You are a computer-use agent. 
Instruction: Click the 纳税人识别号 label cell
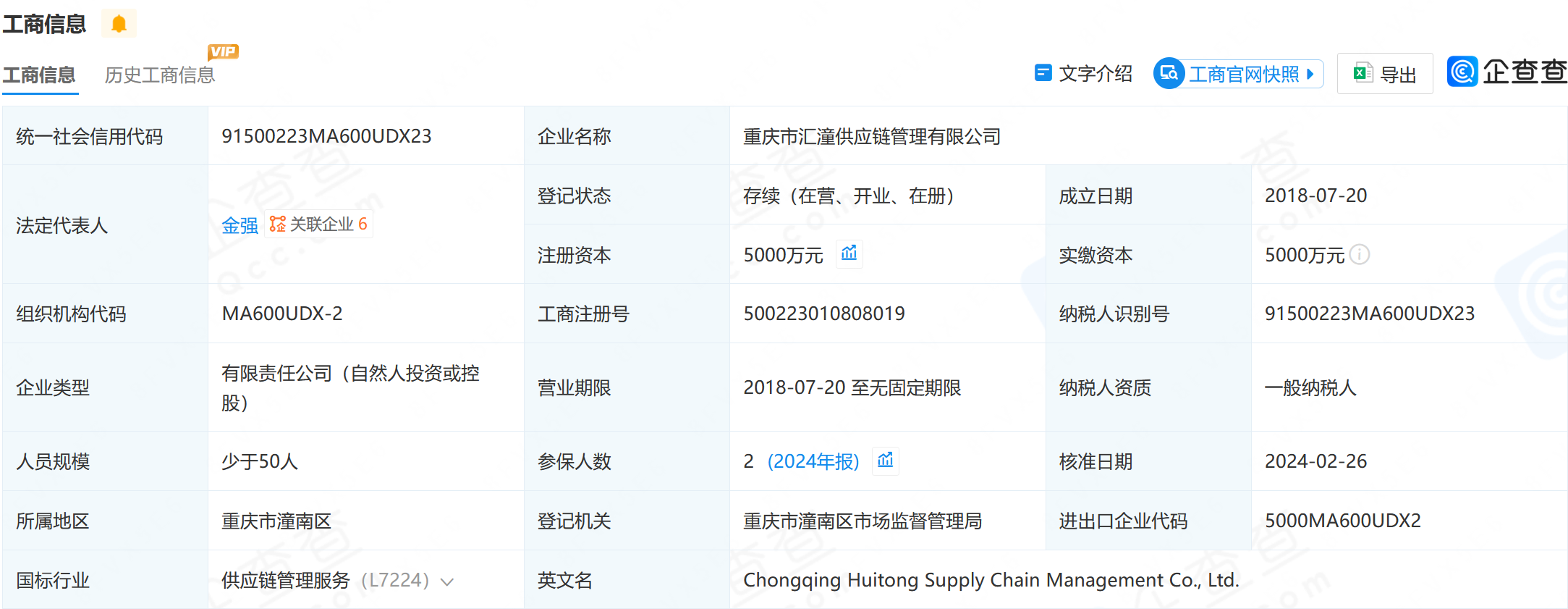[x=1148, y=314]
